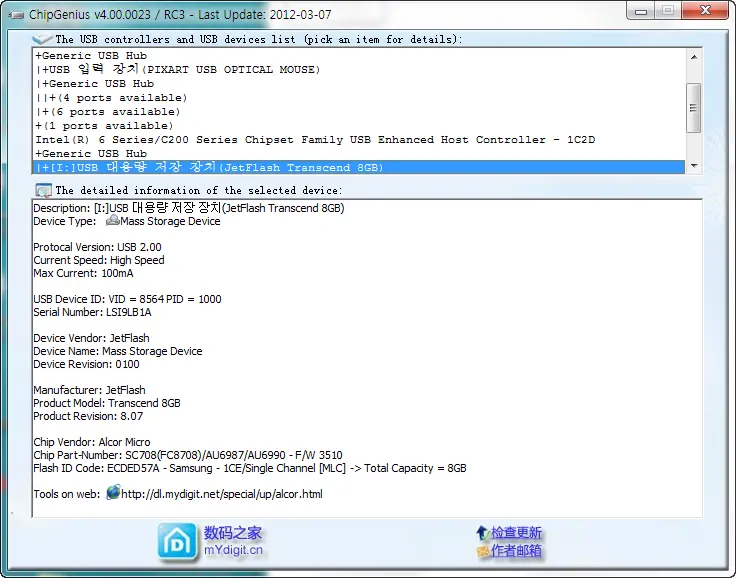The height and width of the screenshot is (578, 736).
Task: Click the device list scrollbar down arrow
Action: click(x=694, y=166)
